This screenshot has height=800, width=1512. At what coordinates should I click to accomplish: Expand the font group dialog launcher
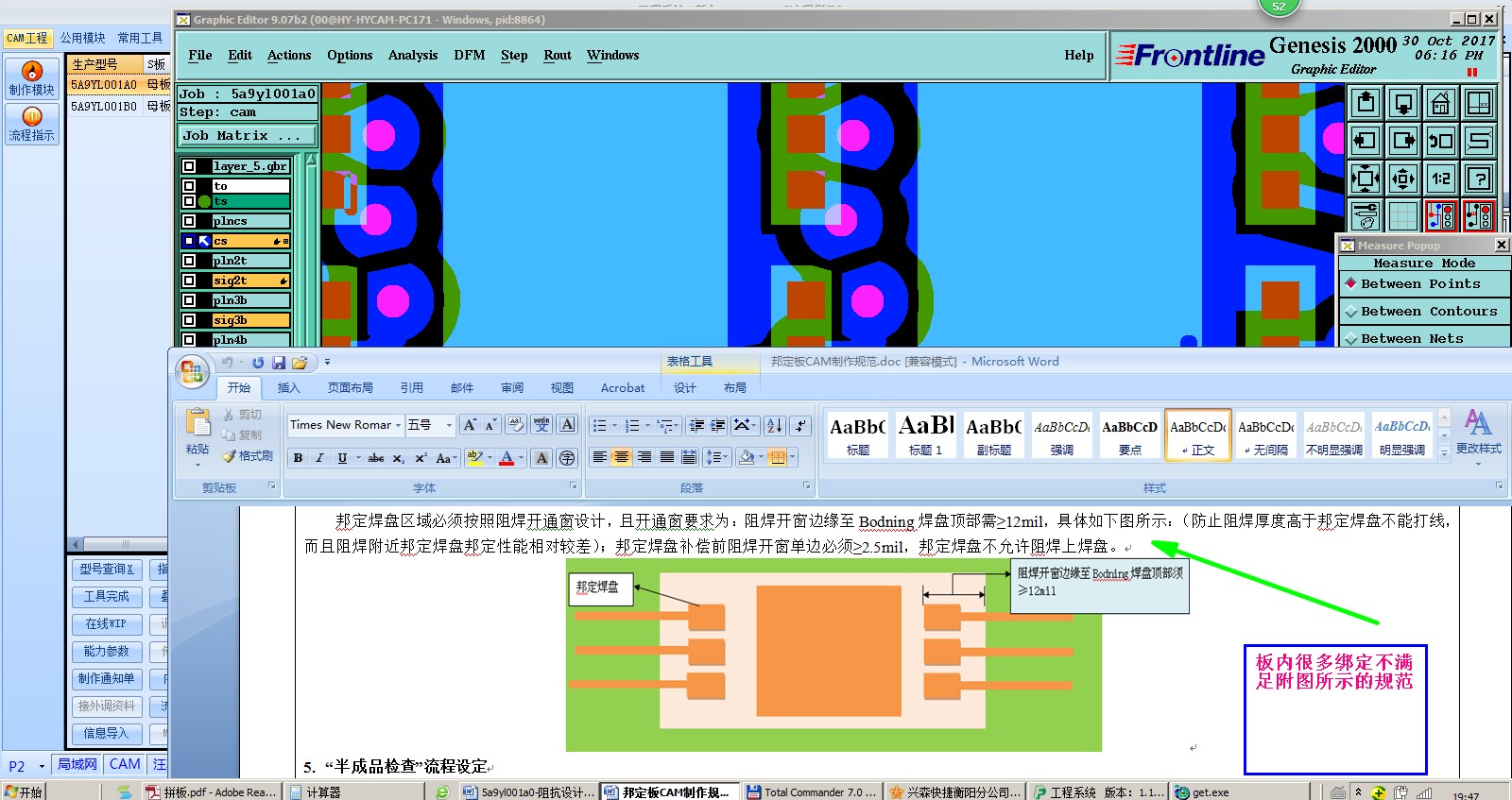(573, 486)
